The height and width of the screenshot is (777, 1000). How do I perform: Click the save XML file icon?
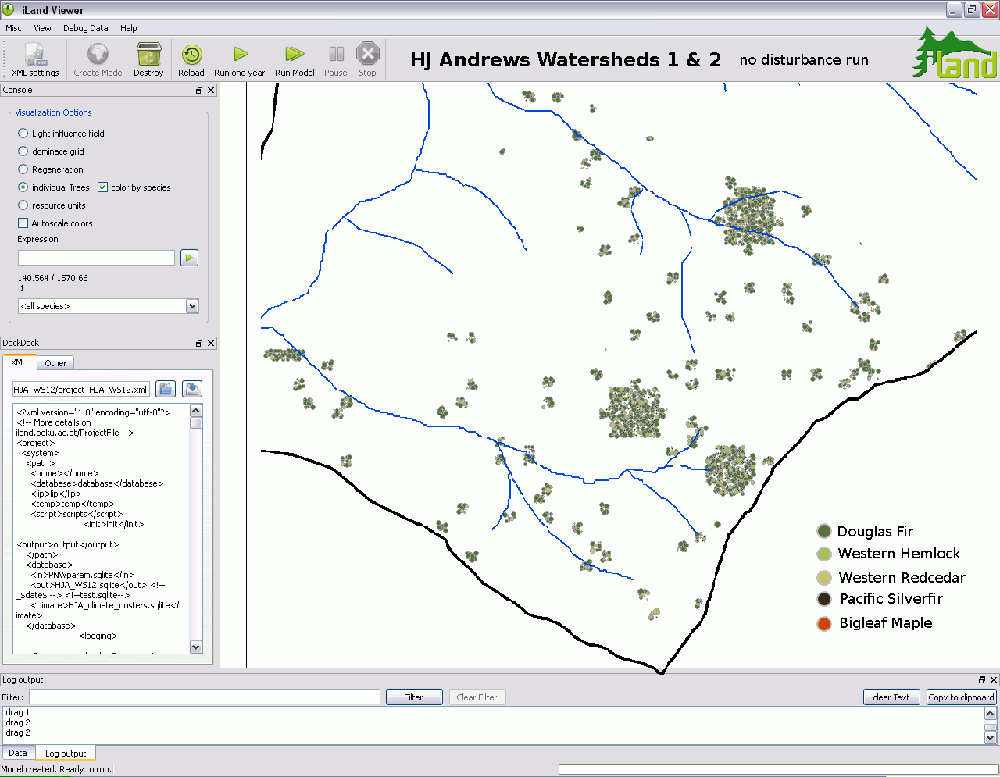tap(192, 388)
